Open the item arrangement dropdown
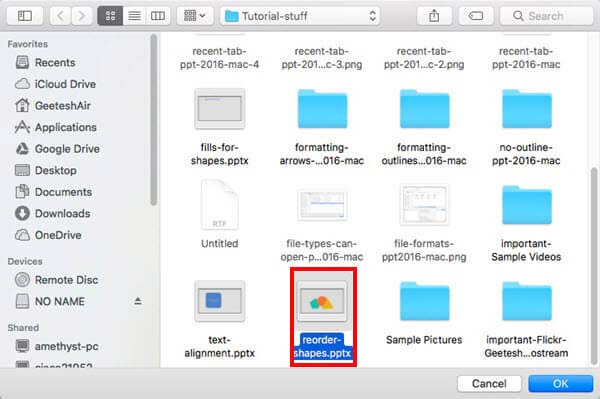This screenshot has height=399, width=600. point(195,16)
